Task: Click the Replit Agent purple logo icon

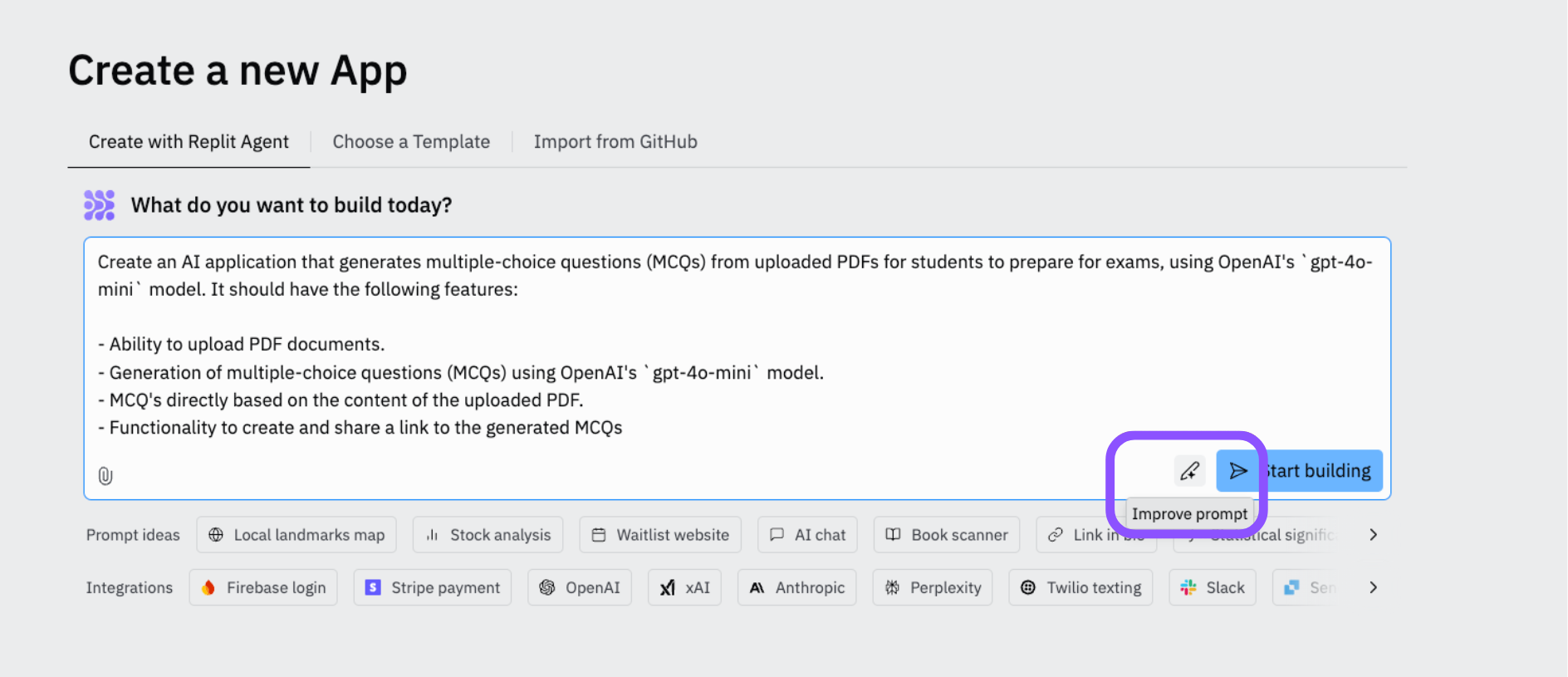Action: coord(100,205)
